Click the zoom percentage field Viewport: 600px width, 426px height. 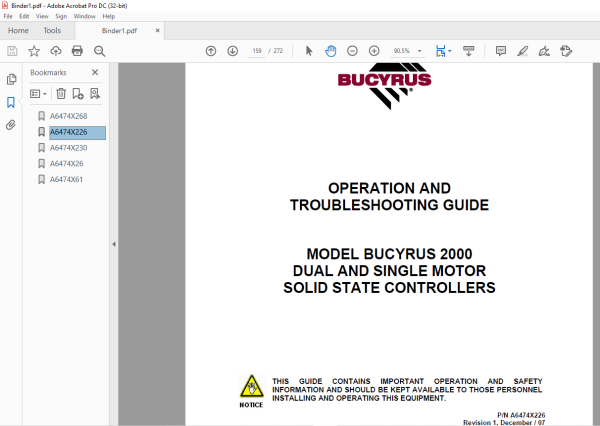pos(401,51)
